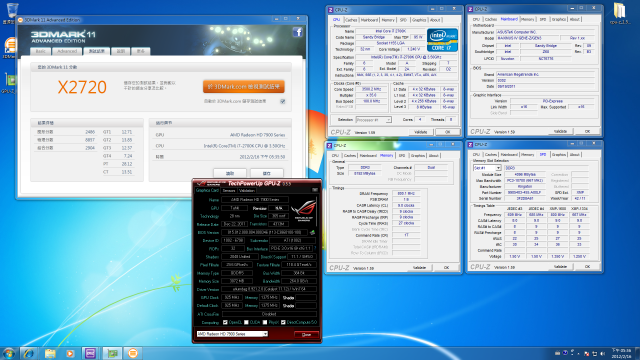Screen dimensions: 640x360
Task: Click OK in the CPU-Z processor window
Action: point(447,132)
